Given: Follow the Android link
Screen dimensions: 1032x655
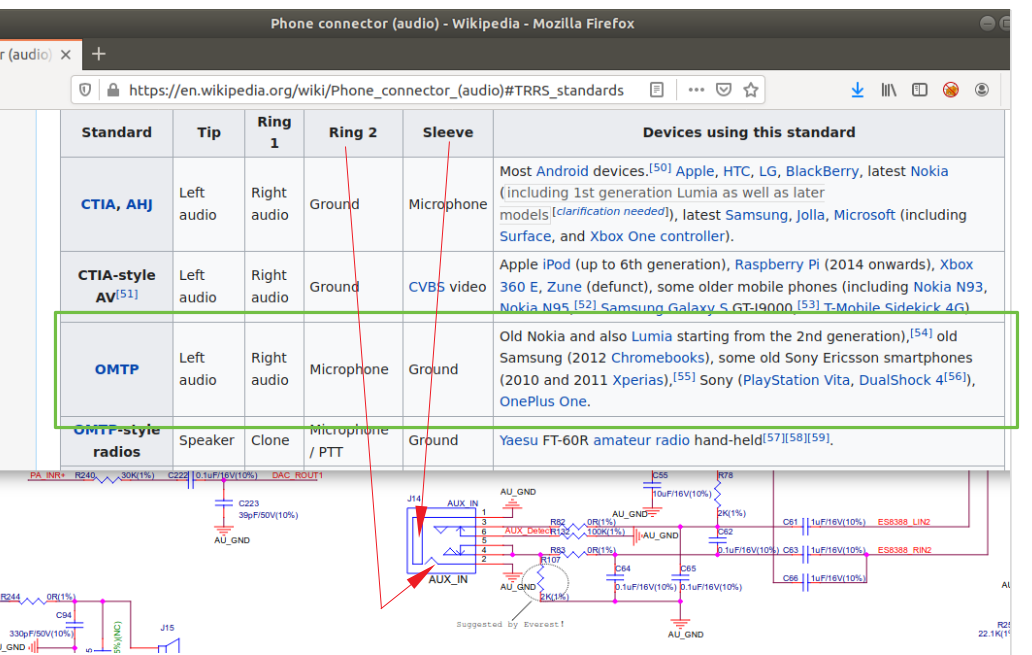Looking at the screenshot, I should point(562,171).
